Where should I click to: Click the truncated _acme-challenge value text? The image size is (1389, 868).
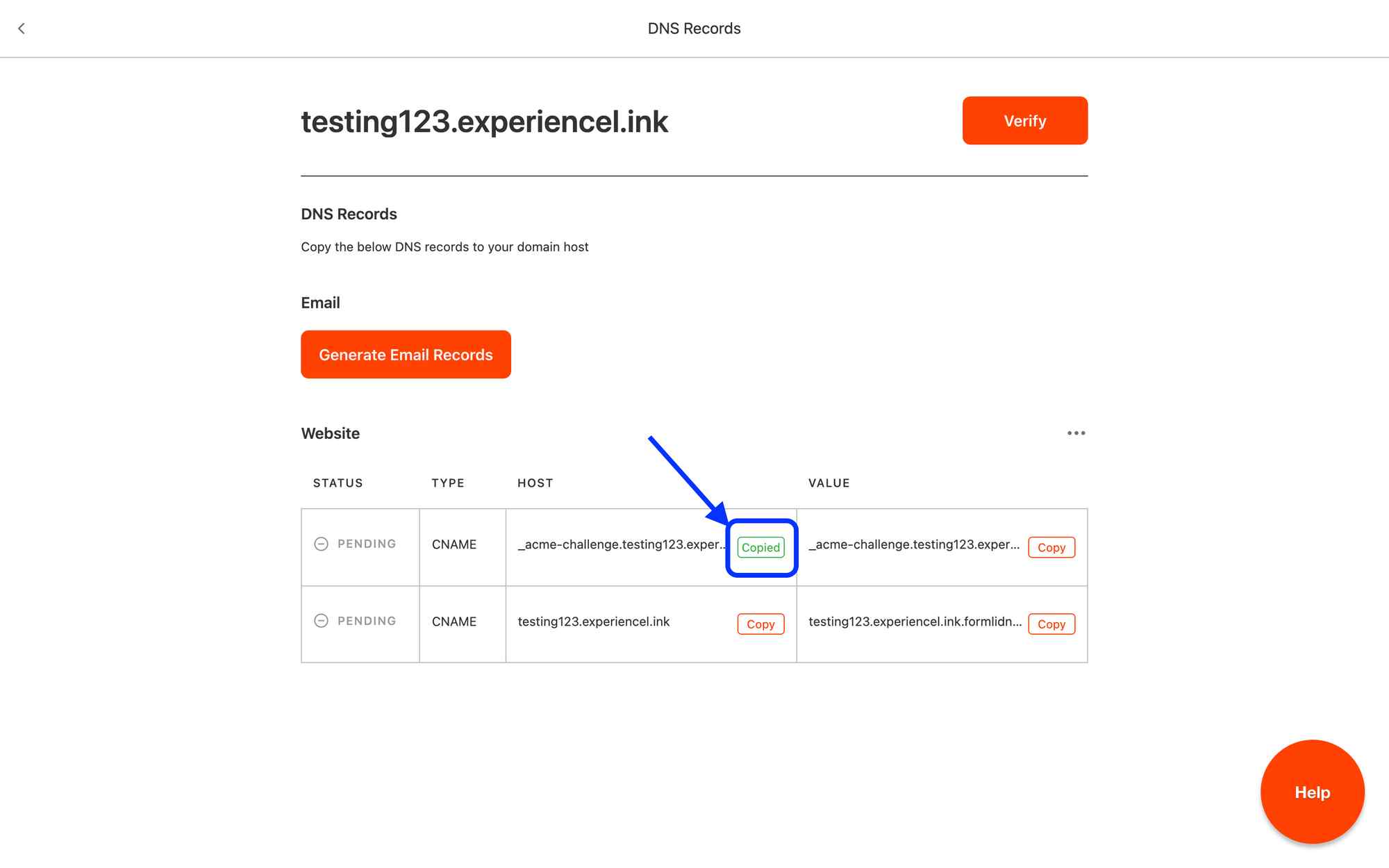(913, 544)
